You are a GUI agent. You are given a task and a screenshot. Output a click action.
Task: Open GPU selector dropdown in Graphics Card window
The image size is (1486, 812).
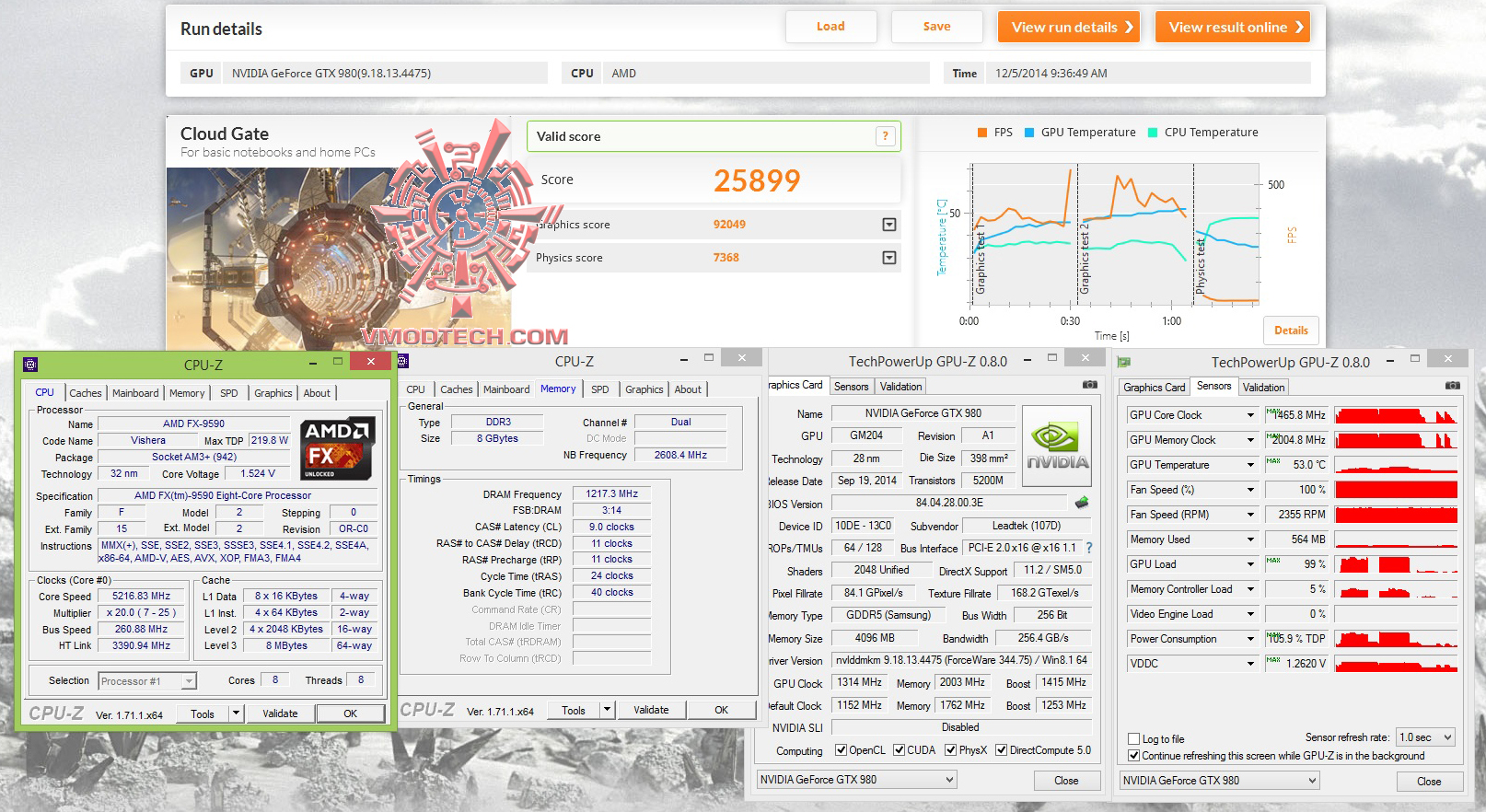(950, 780)
